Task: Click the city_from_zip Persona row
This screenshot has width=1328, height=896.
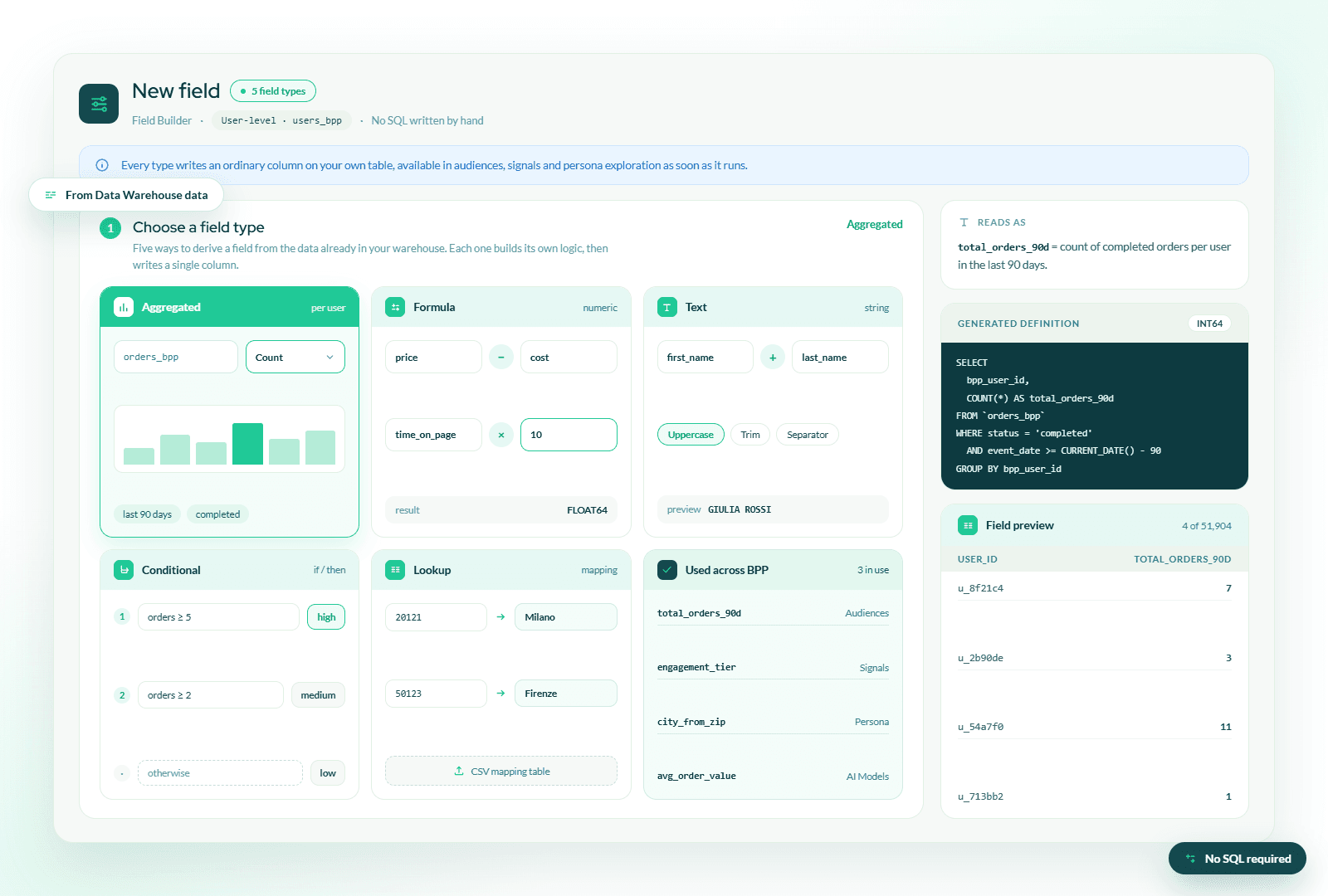Action: (773, 722)
